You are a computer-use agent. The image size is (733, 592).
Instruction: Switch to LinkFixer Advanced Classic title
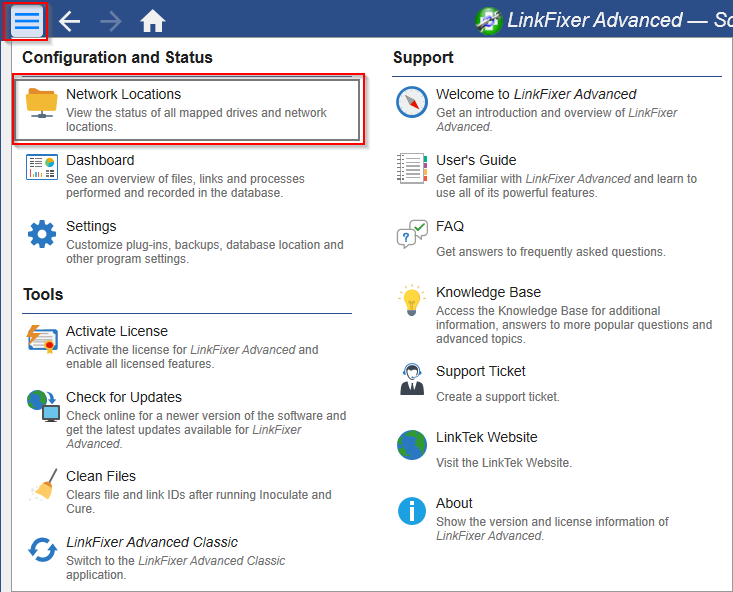tap(152, 542)
